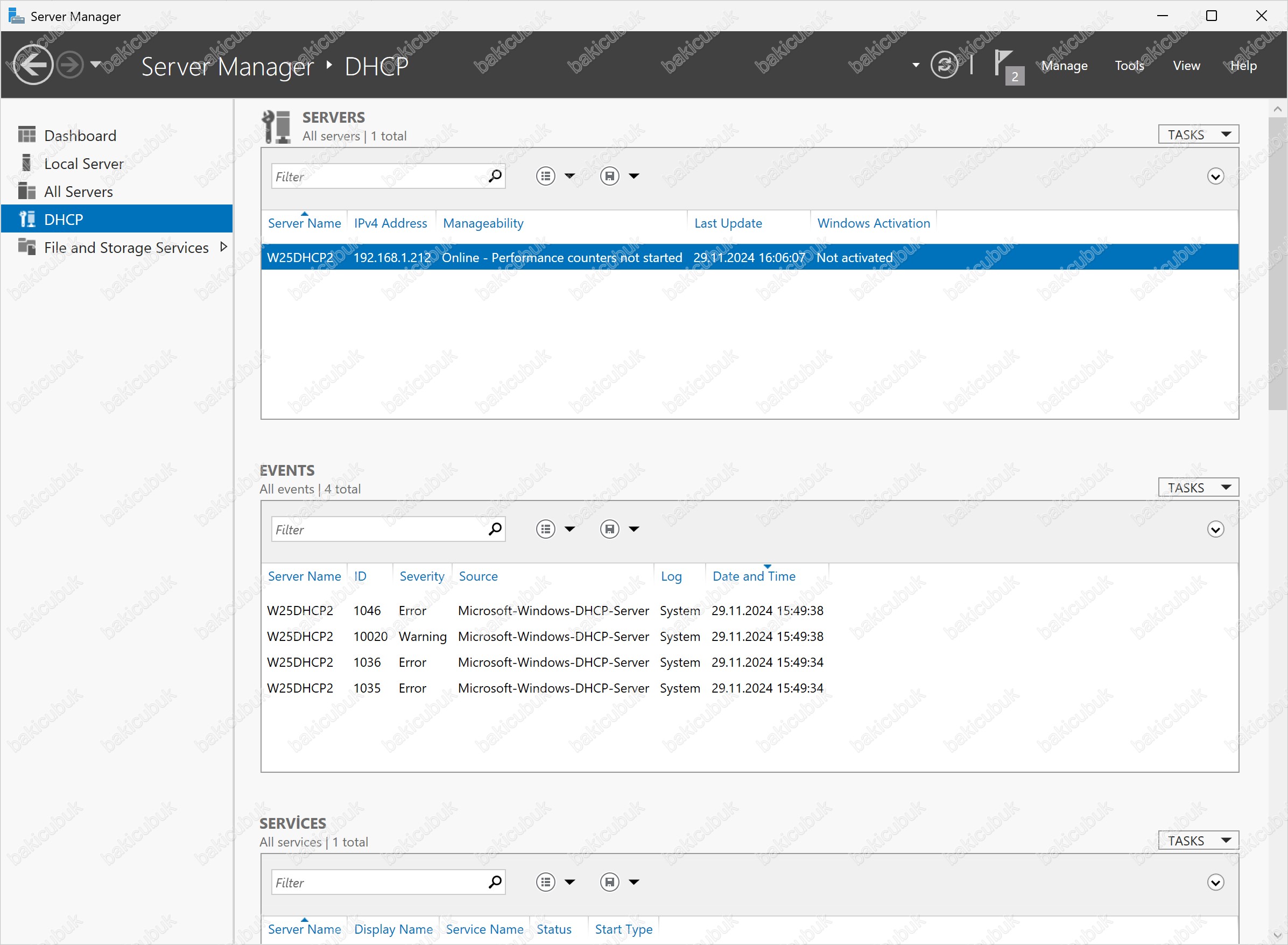The height and width of the screenshot is (945, 1288).
Task: Open the Tools menu
Action: click(x=1129, y=66)
